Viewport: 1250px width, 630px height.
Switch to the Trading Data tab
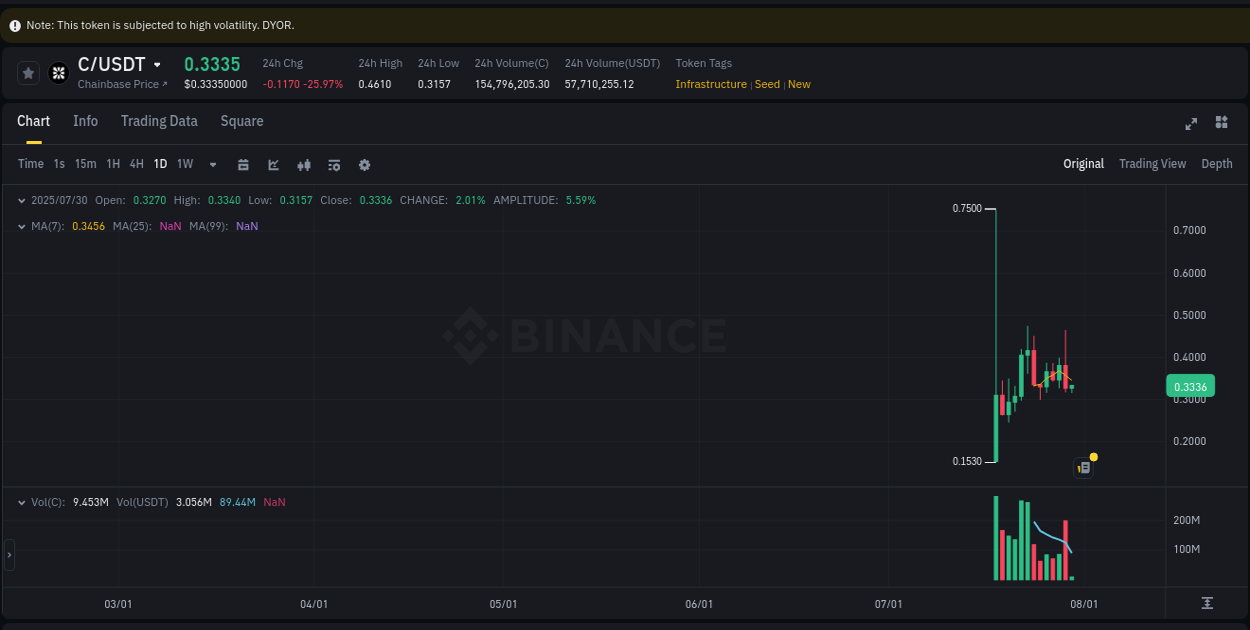click(159, 121)
